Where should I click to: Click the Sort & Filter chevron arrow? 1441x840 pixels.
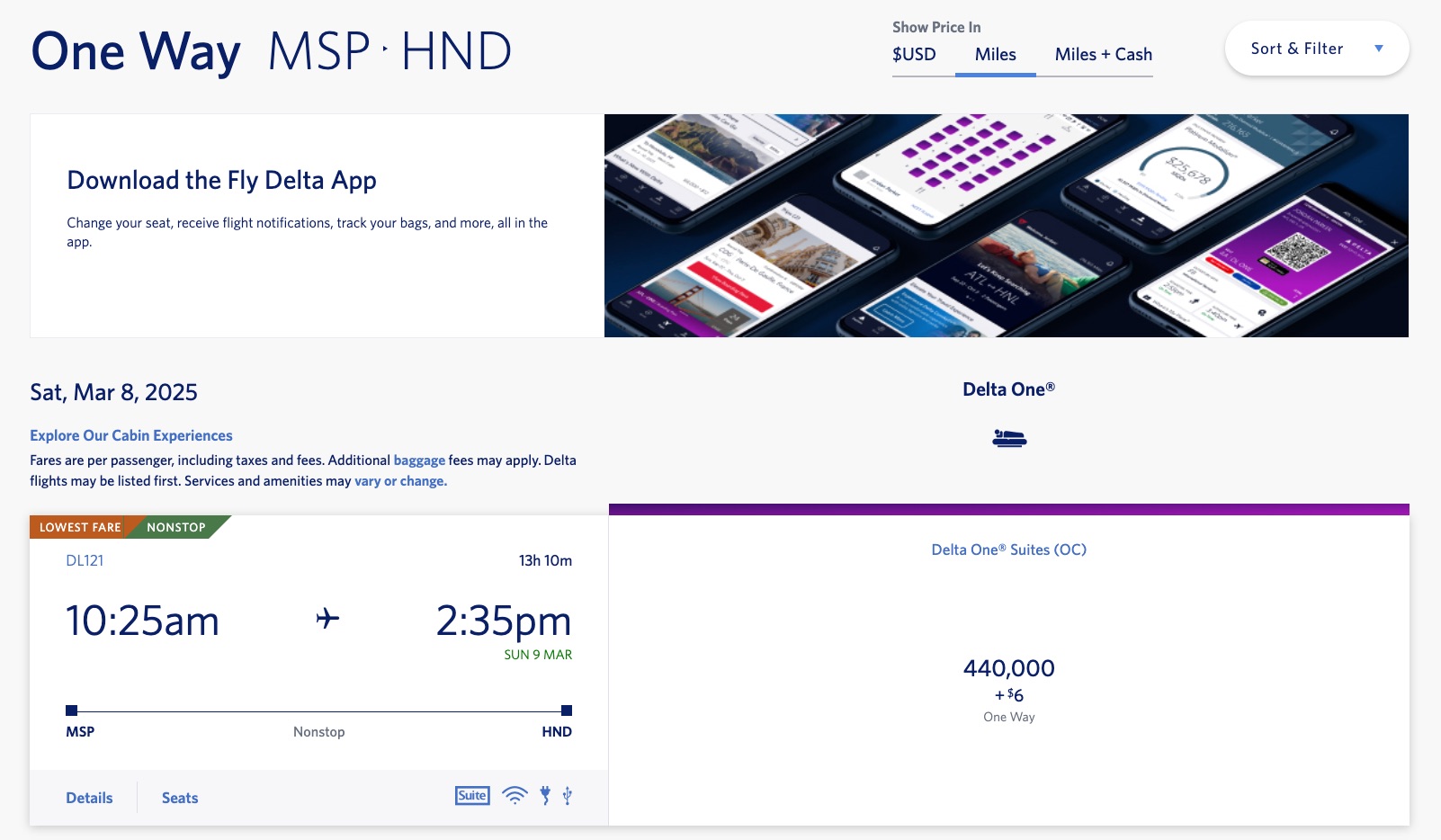(1379, 49)
